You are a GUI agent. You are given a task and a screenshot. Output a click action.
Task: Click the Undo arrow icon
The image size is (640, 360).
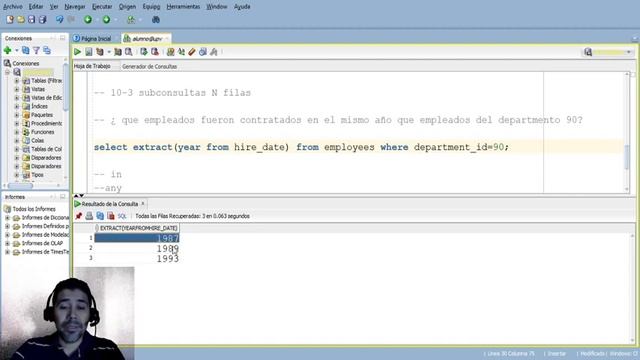[60, 19]
